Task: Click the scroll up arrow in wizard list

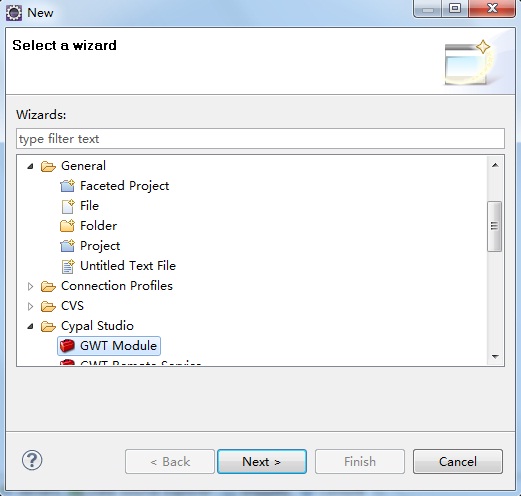Action: click(495, 165)
